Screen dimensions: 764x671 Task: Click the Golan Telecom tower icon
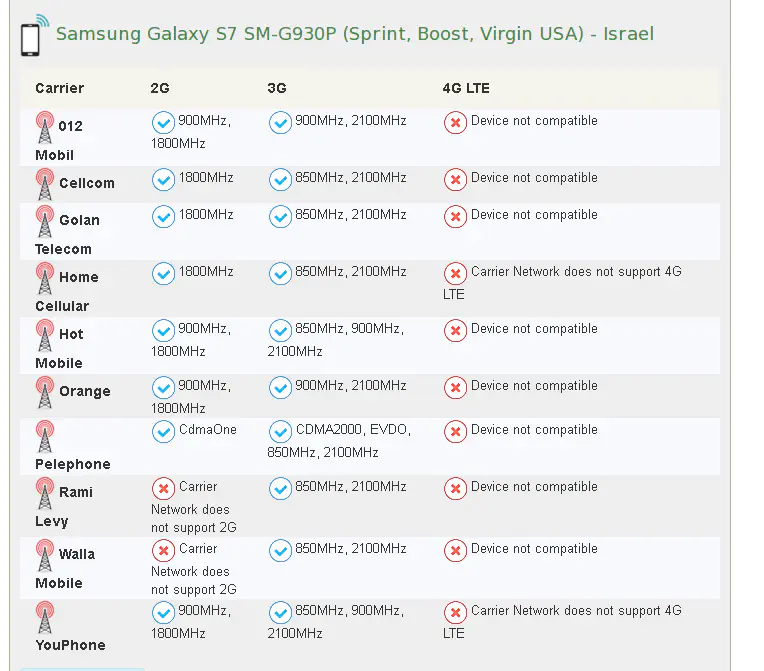pyautogui.click(x=45, y=221)
